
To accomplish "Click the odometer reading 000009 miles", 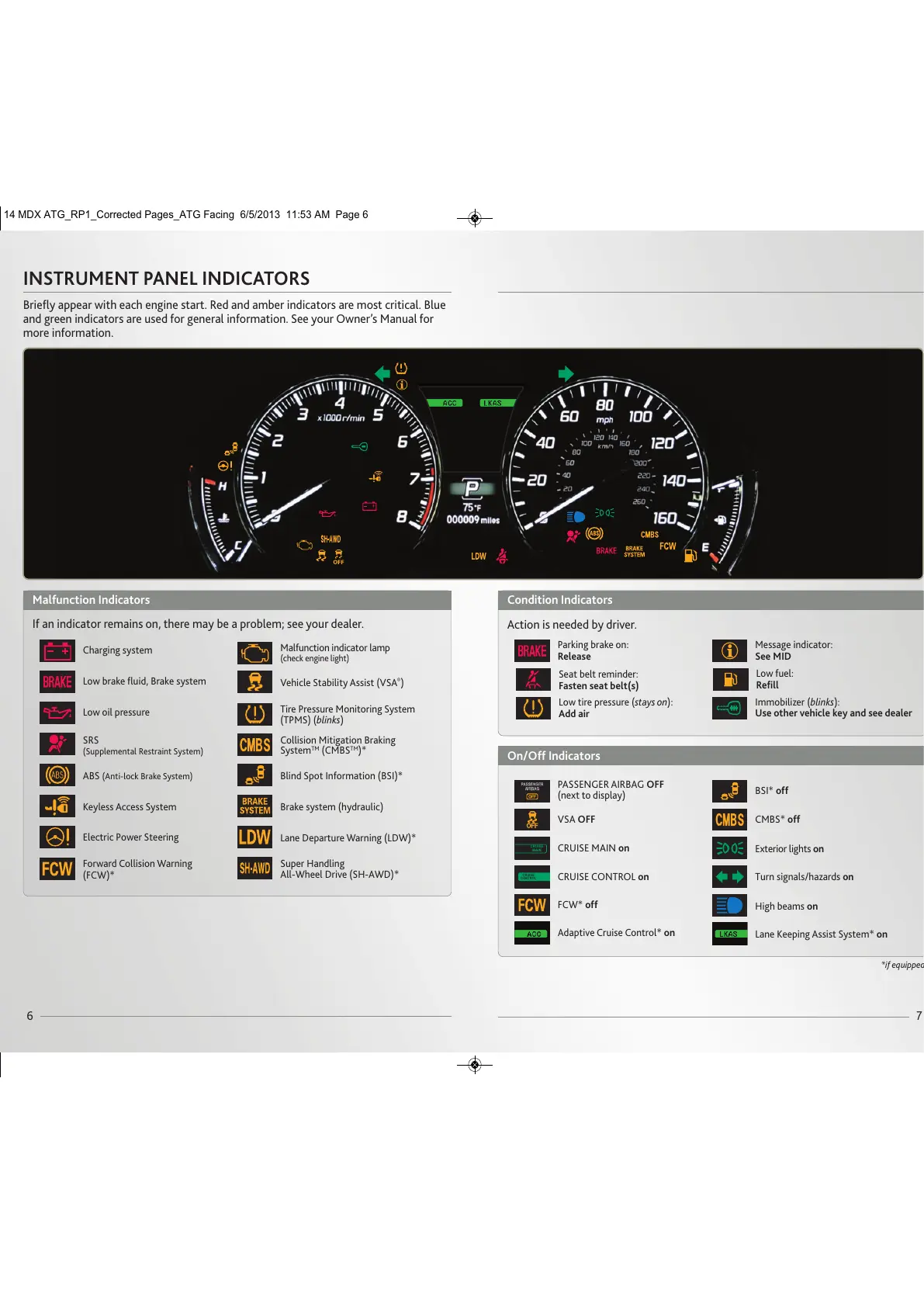I will [x=473, y=520].
